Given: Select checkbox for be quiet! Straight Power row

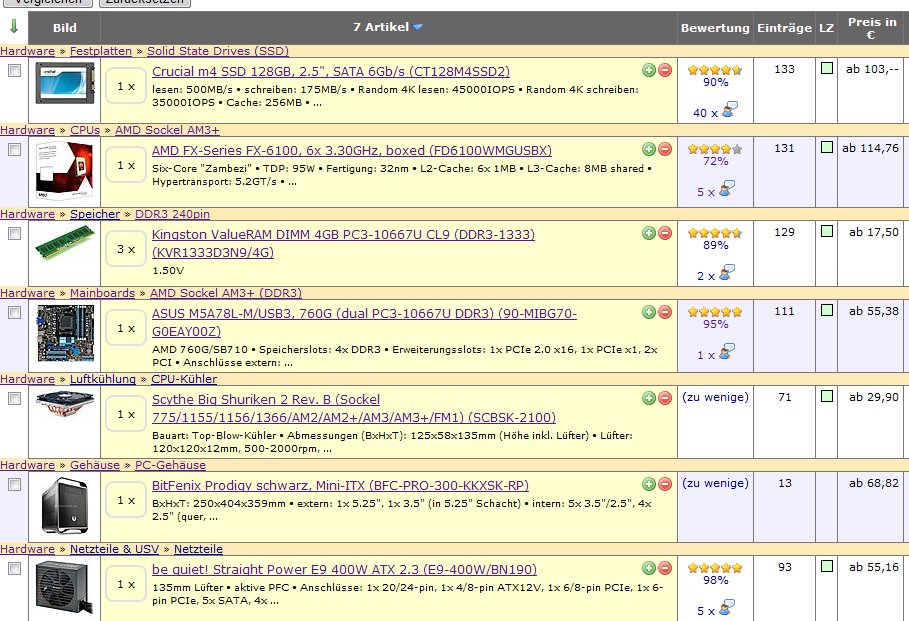Looking at the screenshot, I should coord(14,569).
